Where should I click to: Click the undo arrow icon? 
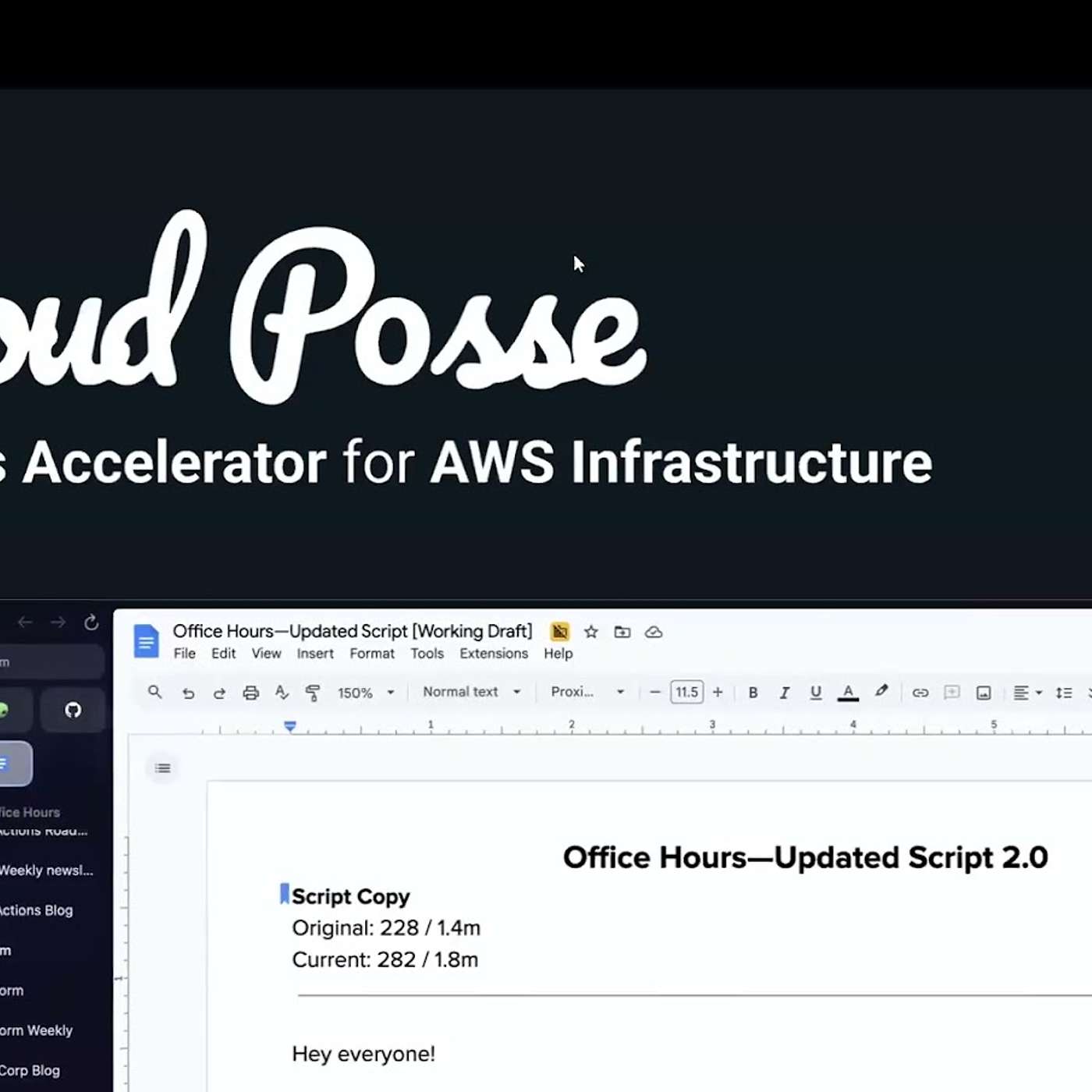(188, 693)
